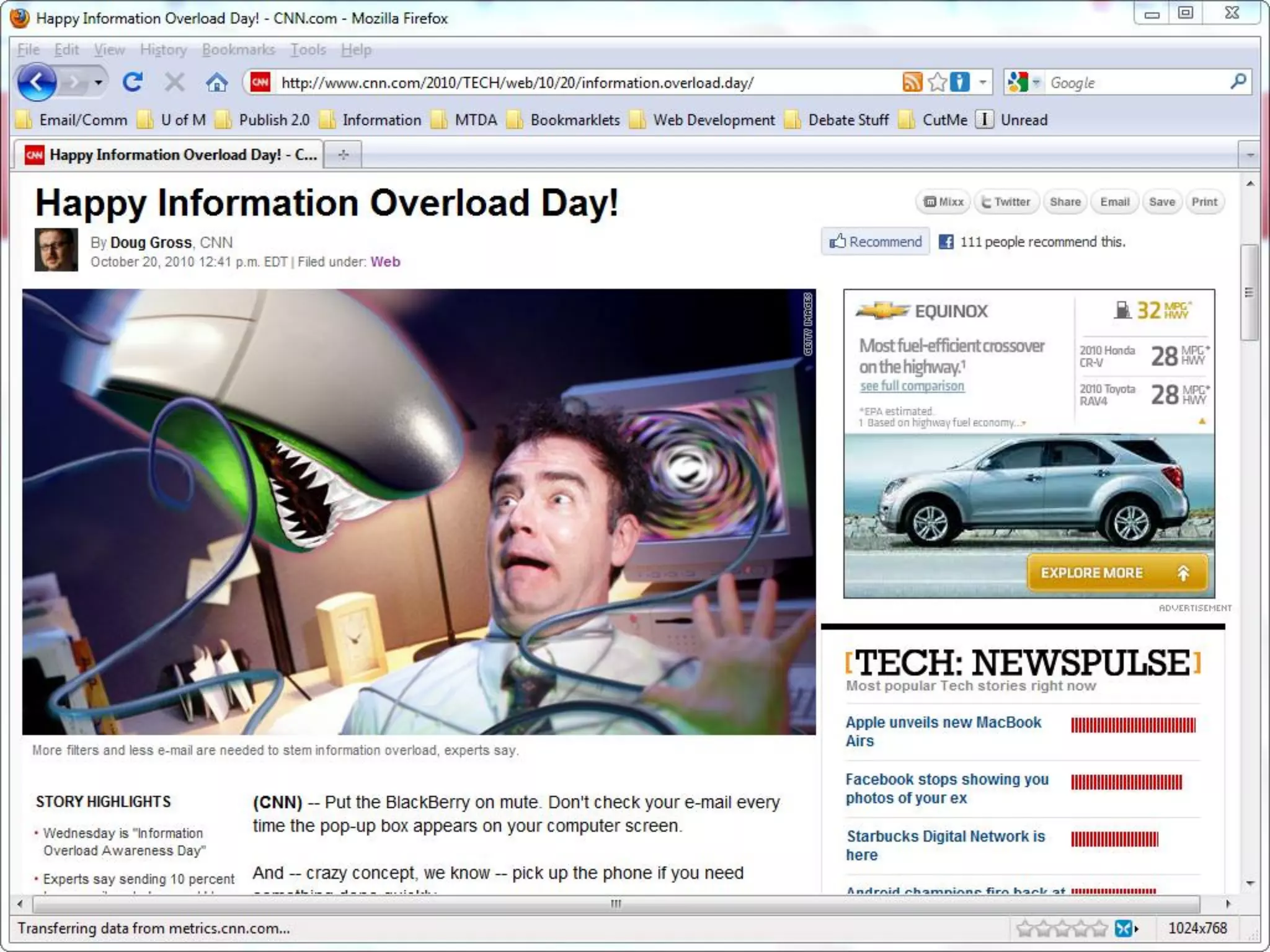
Task: Click the blue info icon in address bar
Action: (x=959, y=82)
